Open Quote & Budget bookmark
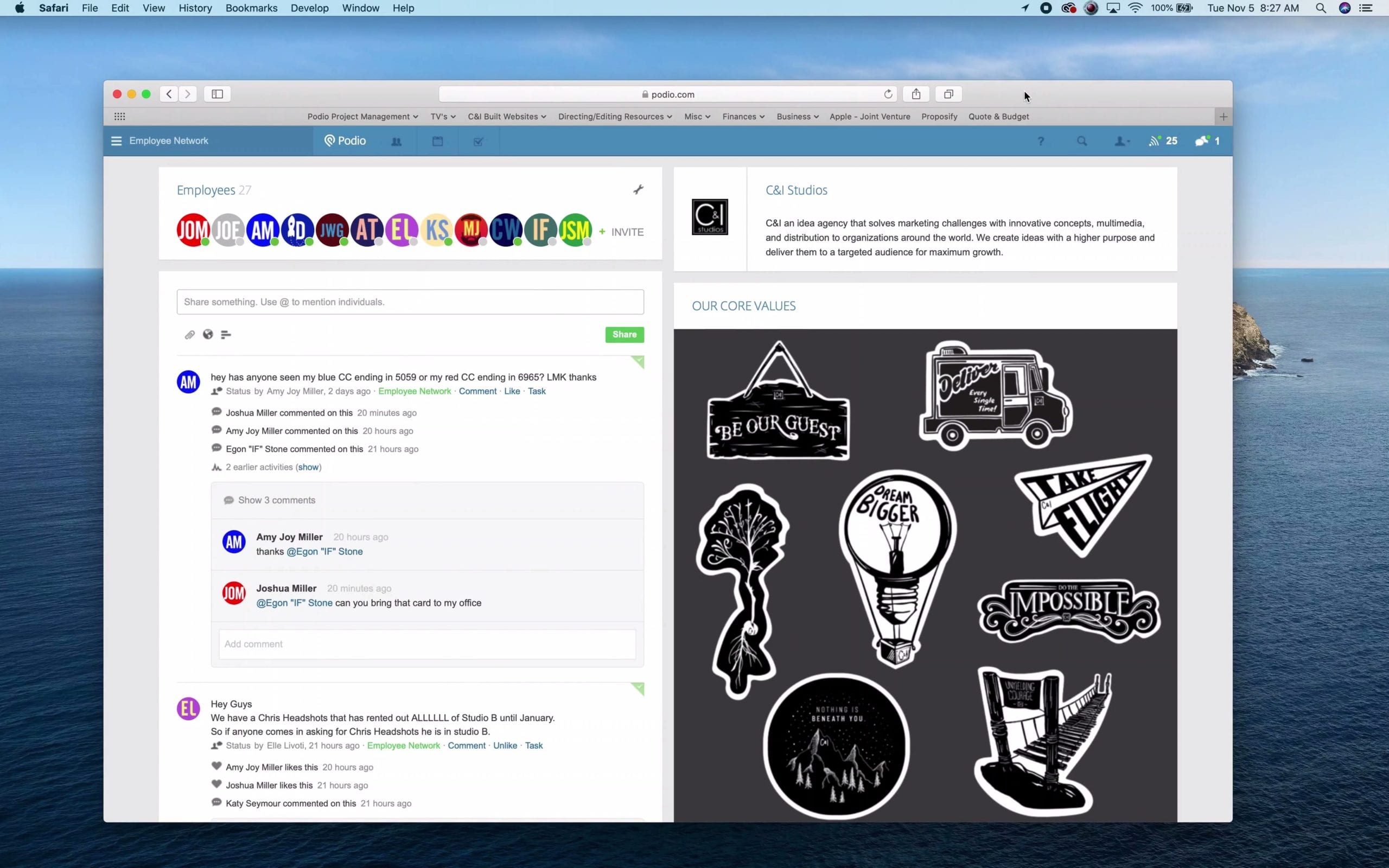The height and width of the screenshot is (868, 1389). click(x=998, y=117)
